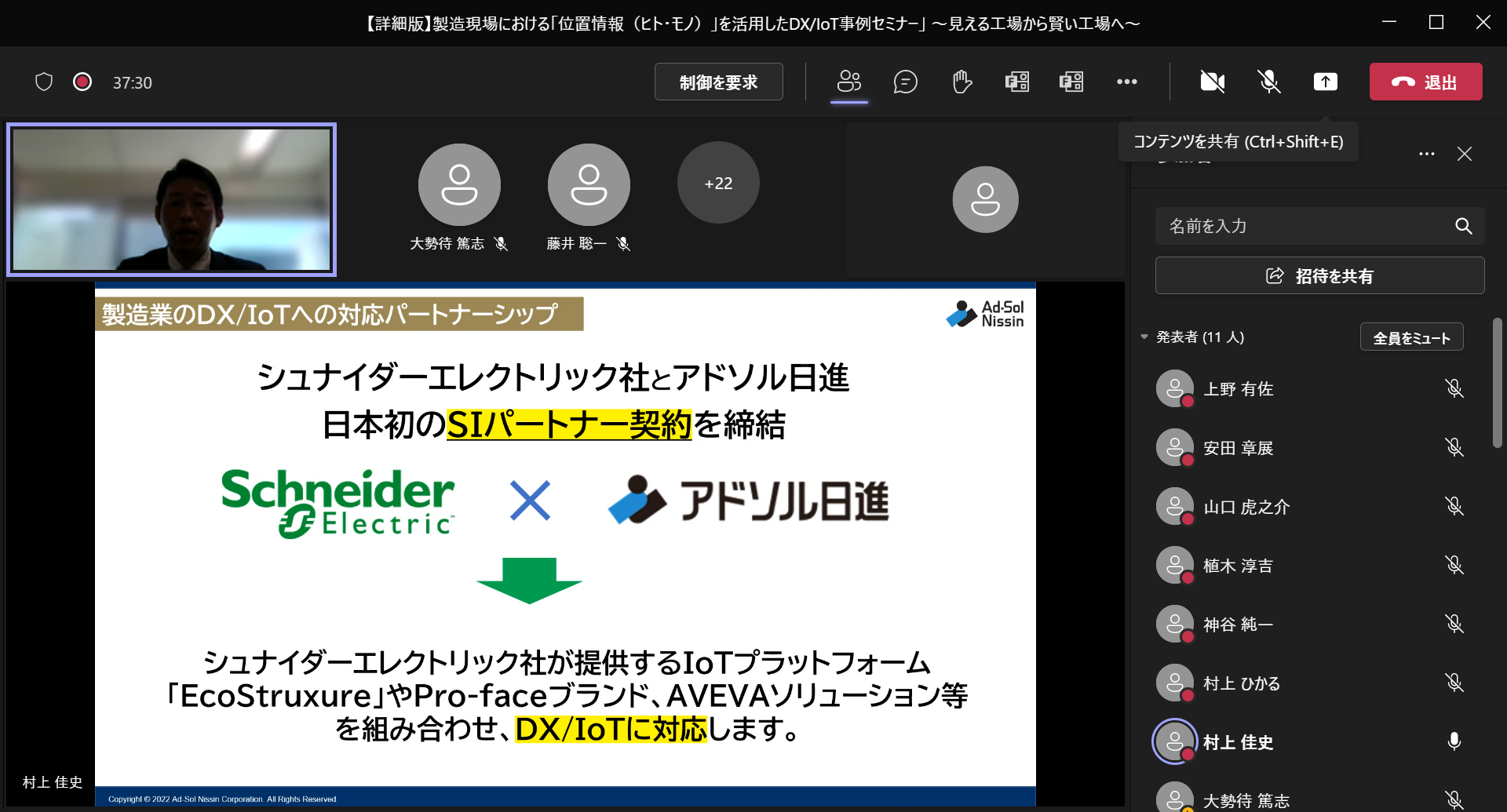Viewport: 1507px width, 812px height.
Task: Open the share content tray
Action: pos(1326,82)
